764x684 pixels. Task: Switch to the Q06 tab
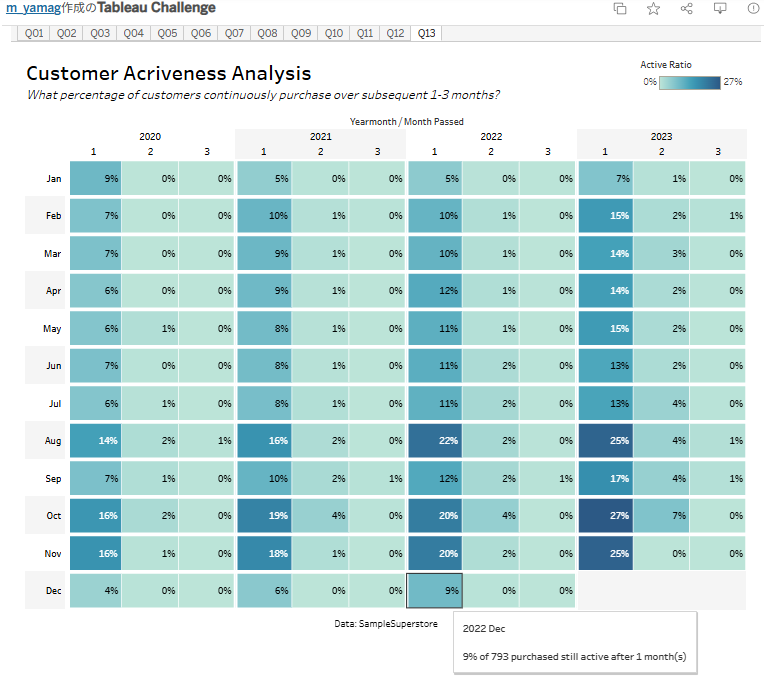tap(201, 33)
